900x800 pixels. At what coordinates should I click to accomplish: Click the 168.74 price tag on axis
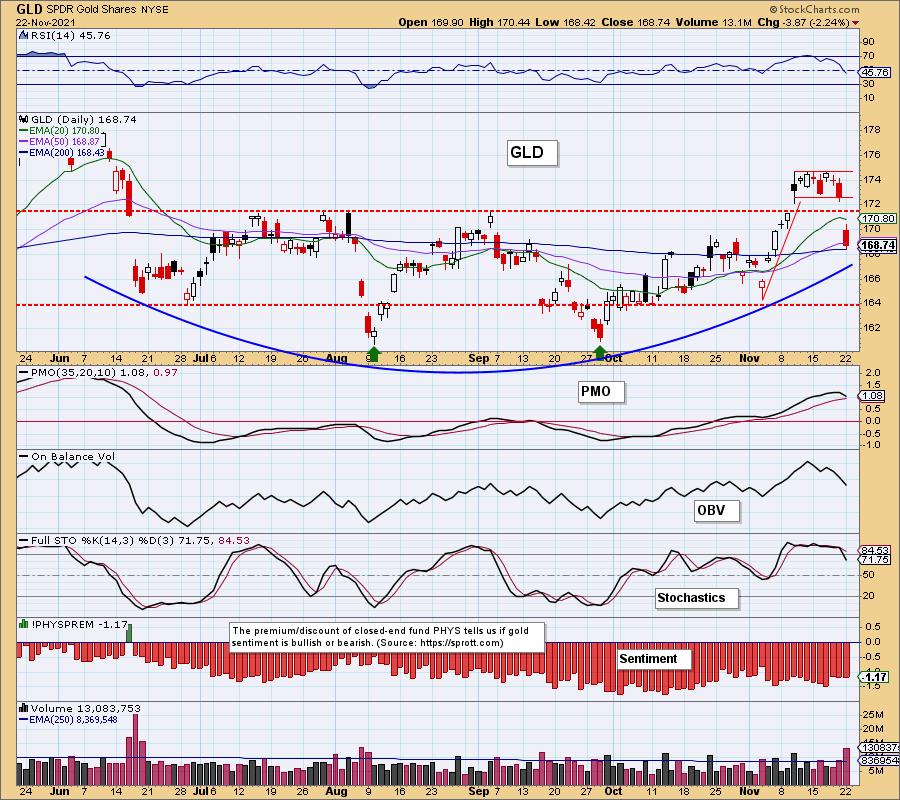(x=878, y=246)
